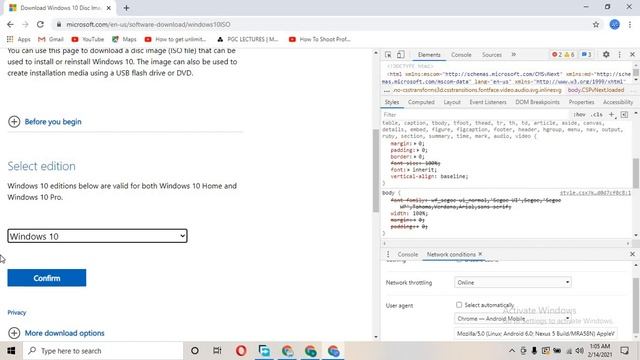The width and height of the screenshot is (640, 360).
Task: Click the breadcrumb ellipsis in Elements panel
Action: (387, 90)
